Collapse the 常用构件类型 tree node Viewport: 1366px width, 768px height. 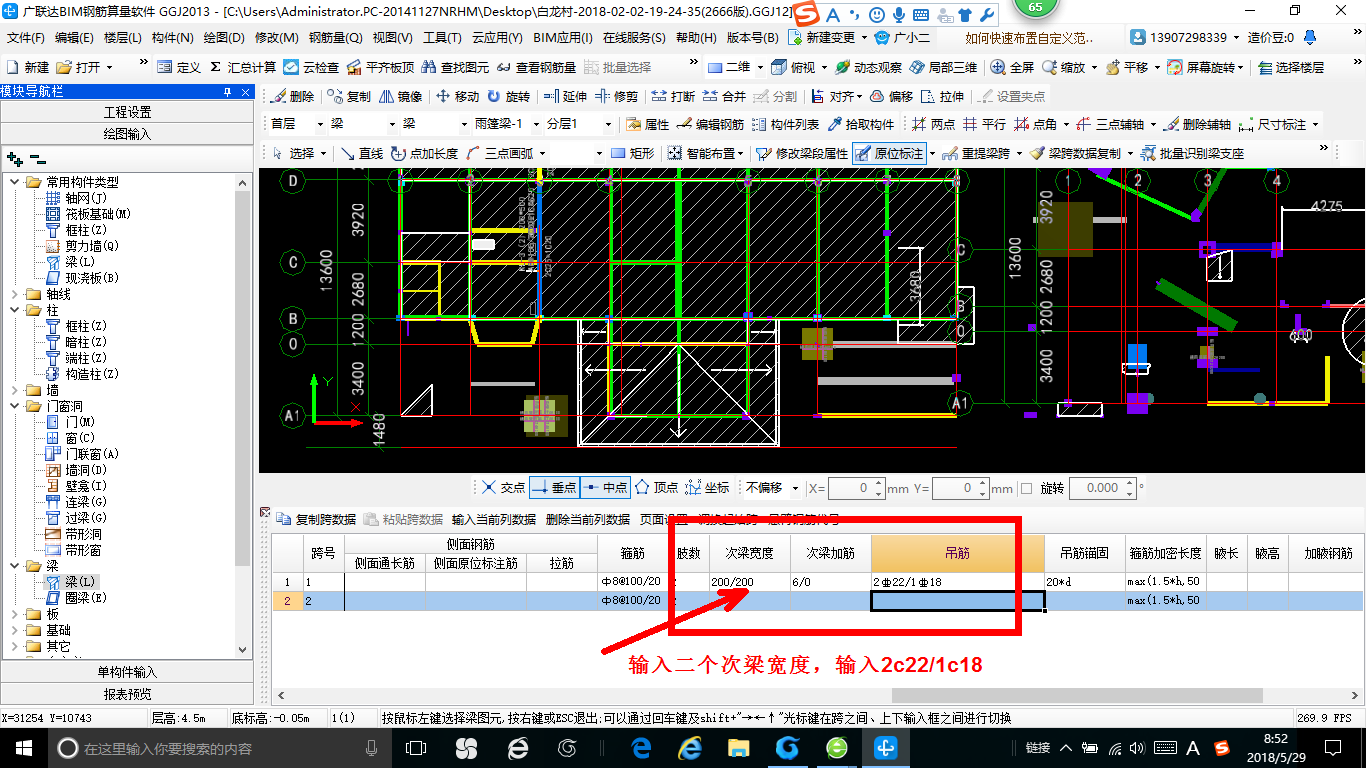[15, 182]
